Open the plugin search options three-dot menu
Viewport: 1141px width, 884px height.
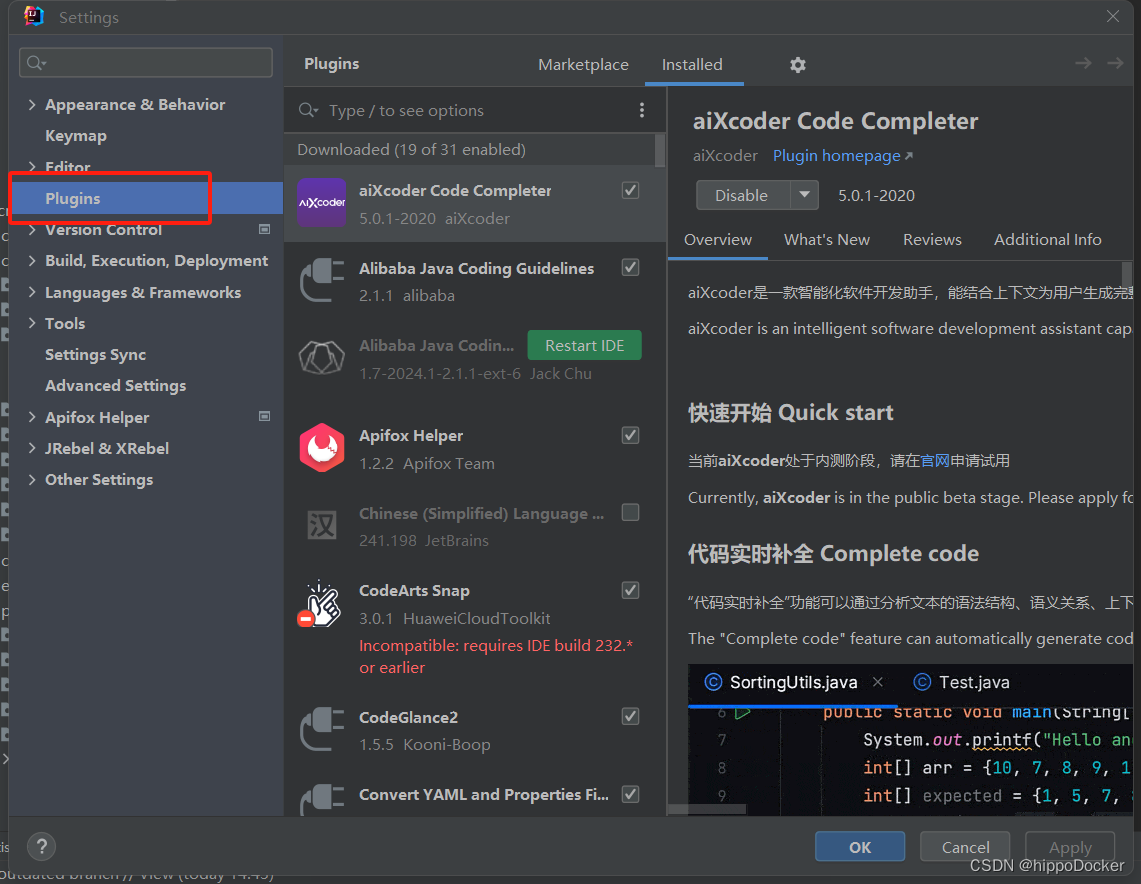click(641, 110)
